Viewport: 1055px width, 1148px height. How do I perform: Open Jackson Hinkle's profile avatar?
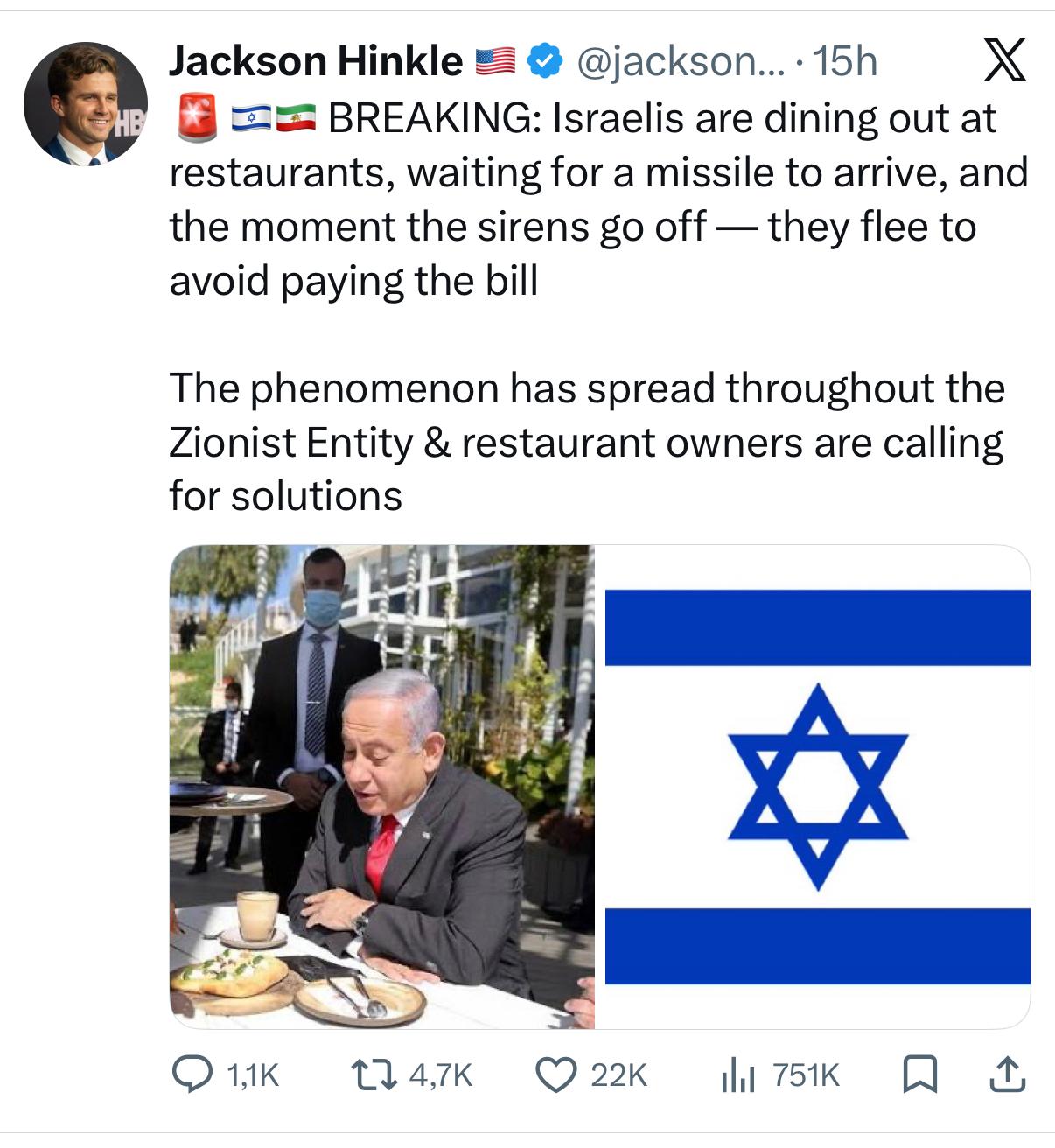[85, 103]
